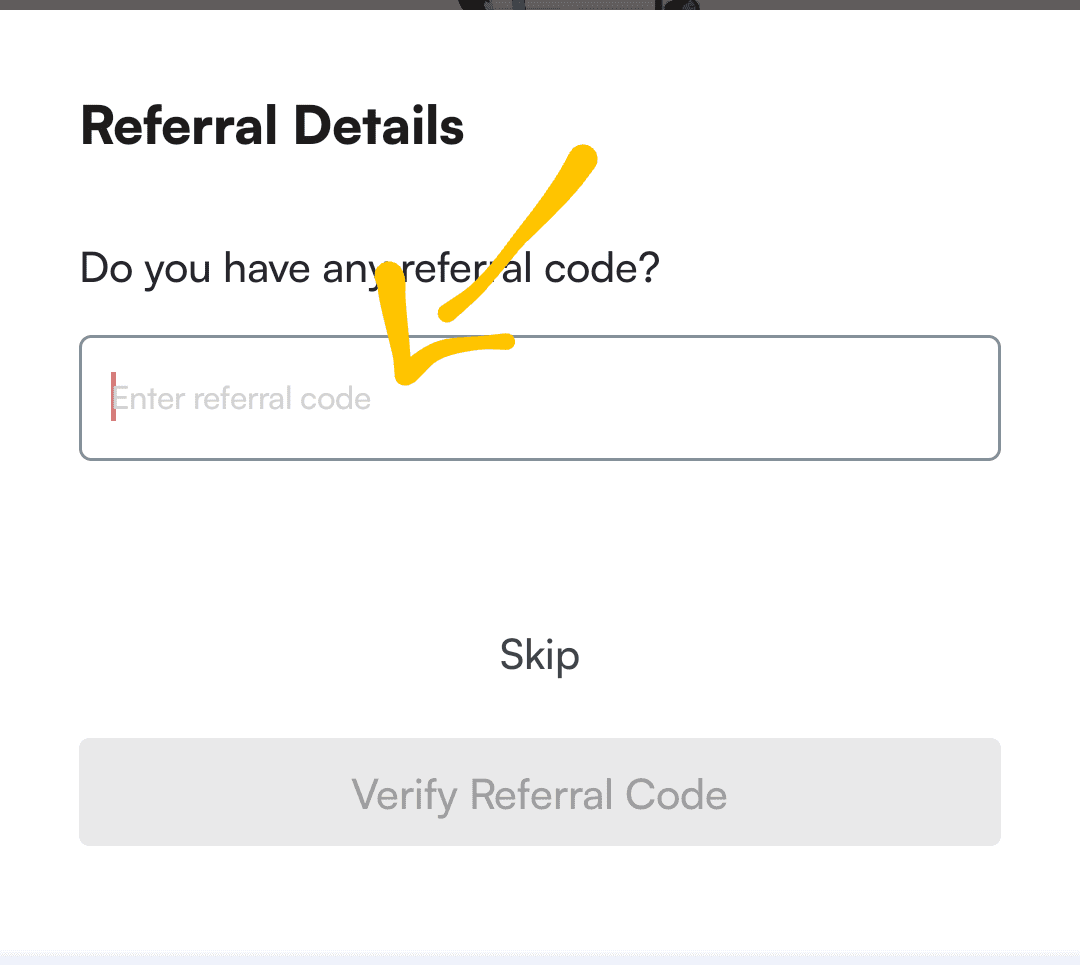Click the word "Verify" on the gray button

click(x=404, y=795)
